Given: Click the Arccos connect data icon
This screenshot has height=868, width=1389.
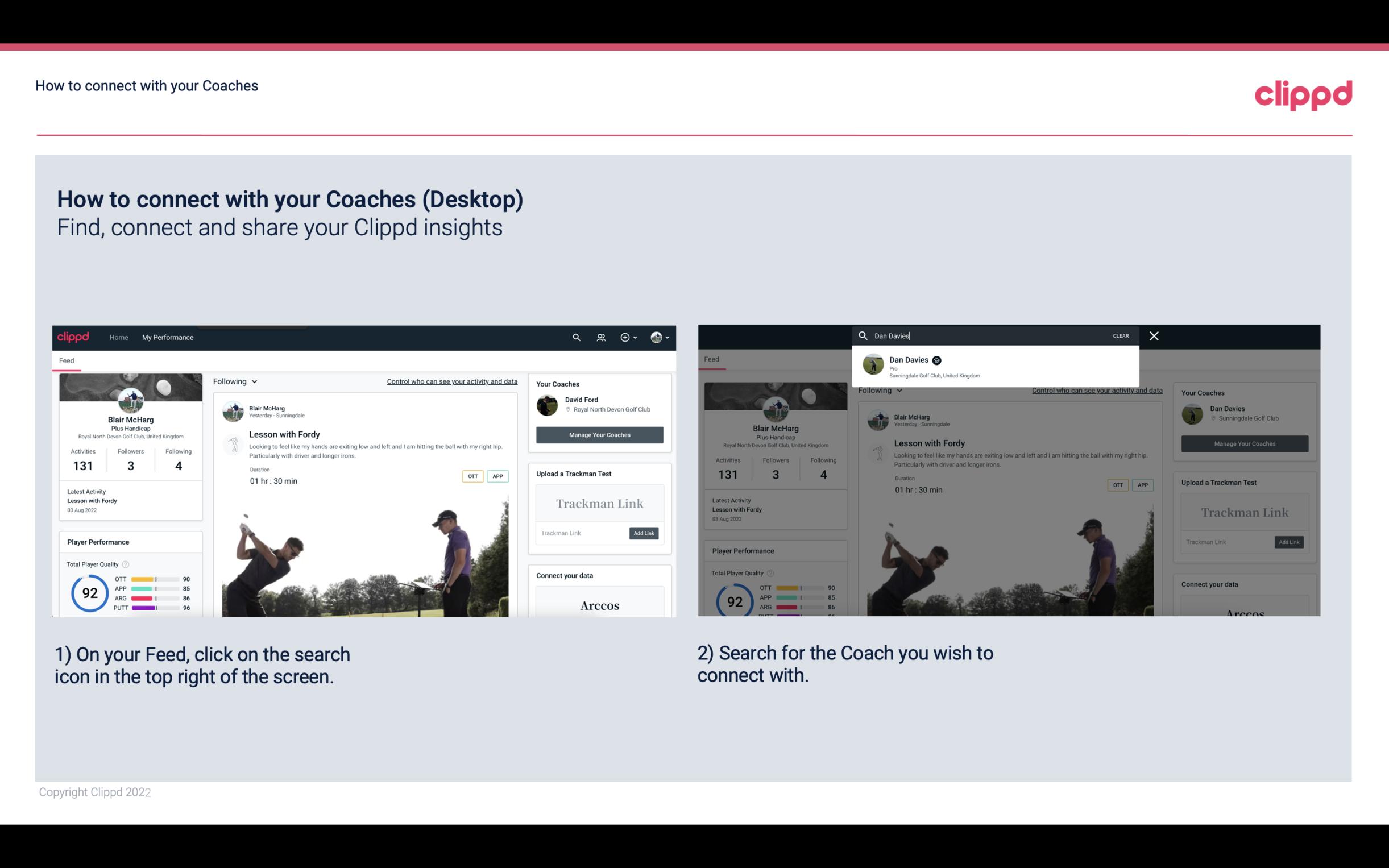Looking at the screenshot, I should click(x=599, y=605).
